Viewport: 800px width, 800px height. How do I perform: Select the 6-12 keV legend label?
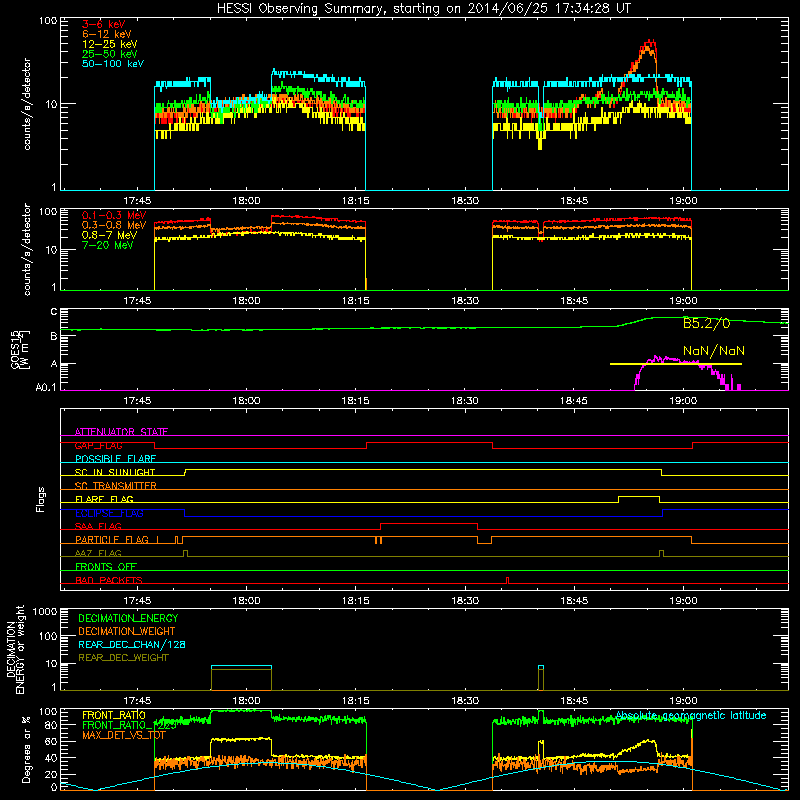107,34
